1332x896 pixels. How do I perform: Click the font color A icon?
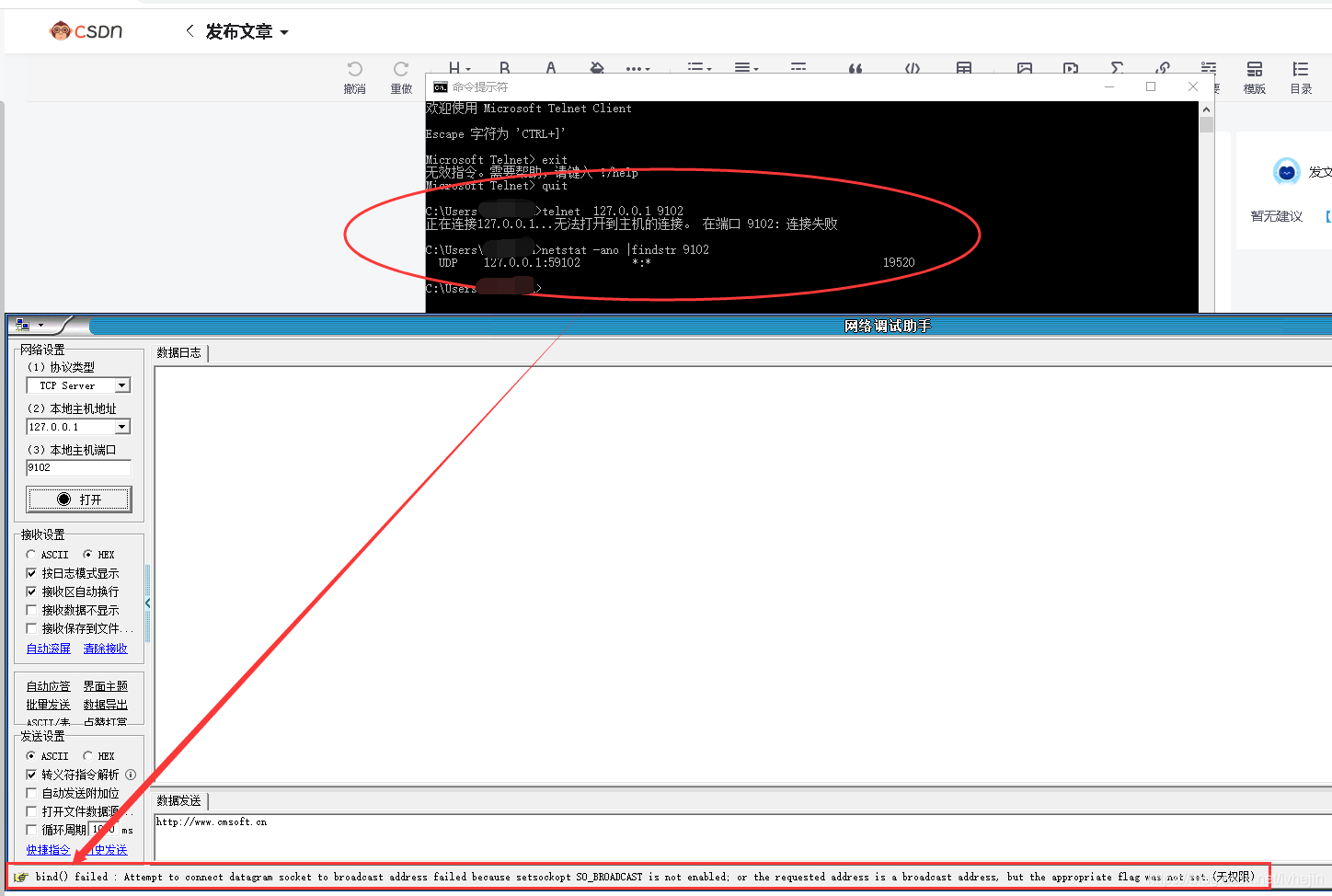[x=550, y=68]
